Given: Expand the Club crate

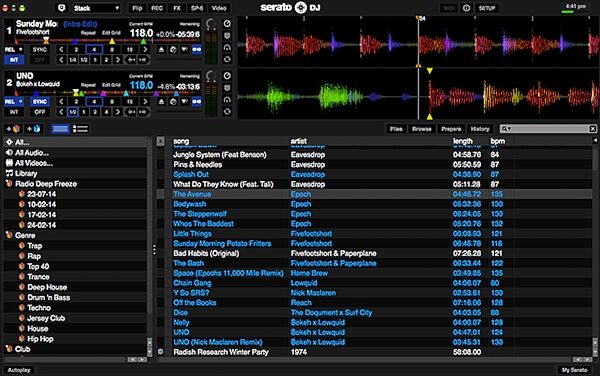Looking at the screenshot, I should (x=9, y=349).
